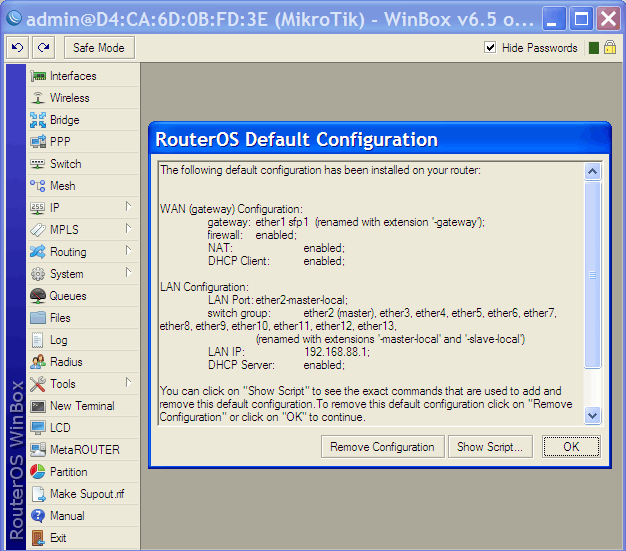Click the Undo arrow toolbar button

coord(17,48)
